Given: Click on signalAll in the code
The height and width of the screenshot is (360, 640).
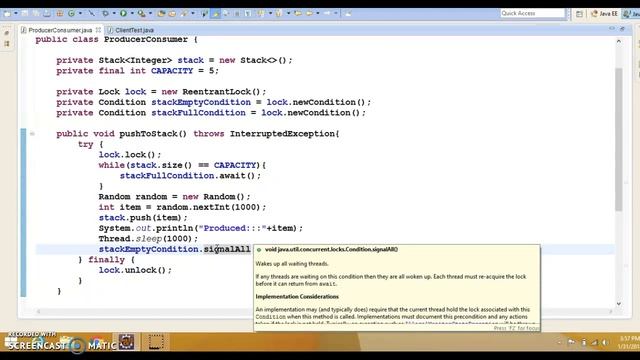Looking at the screenshot, I should (227, 249).
